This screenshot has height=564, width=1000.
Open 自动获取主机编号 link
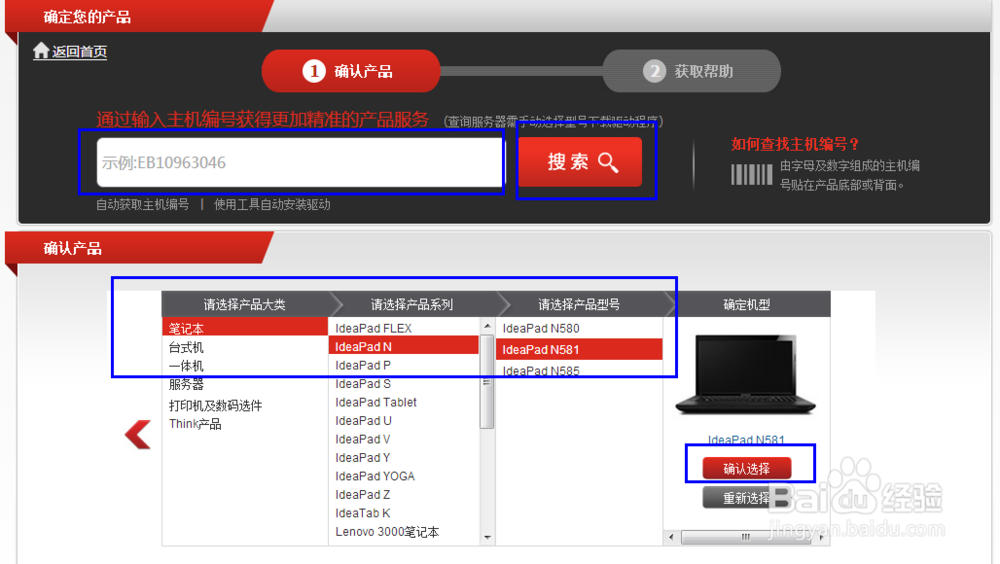(142, 204)
